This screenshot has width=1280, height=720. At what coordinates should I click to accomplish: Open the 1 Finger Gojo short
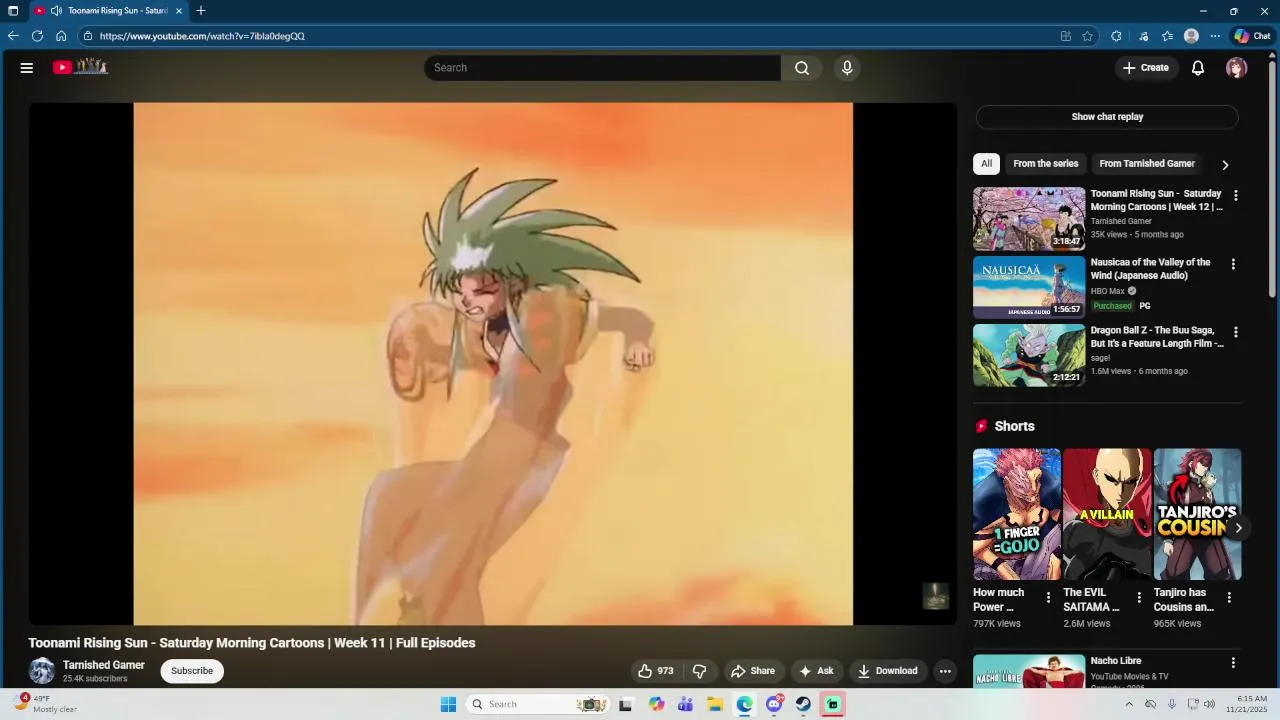[1017, 514]
